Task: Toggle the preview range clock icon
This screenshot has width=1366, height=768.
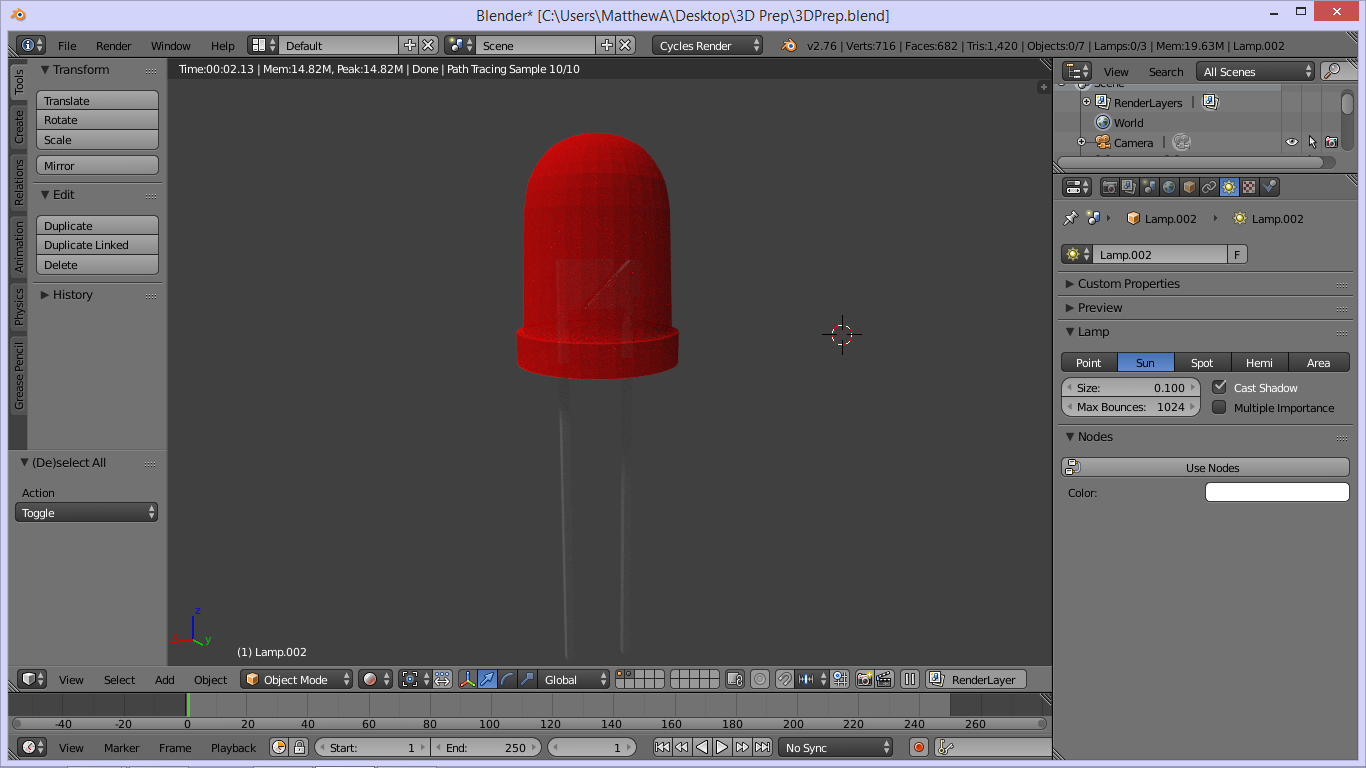Action: (279, 747)
